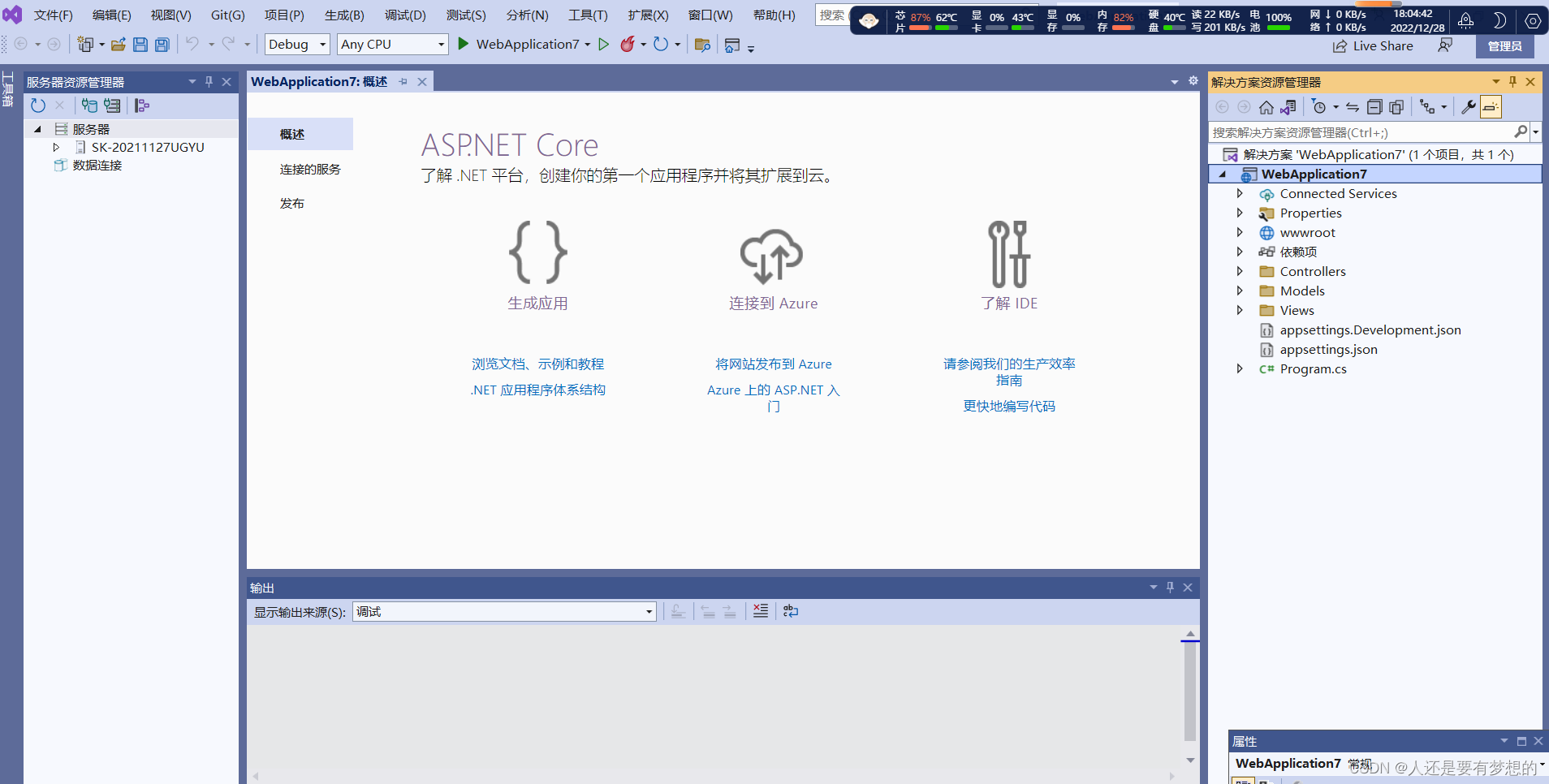The height and width of the screenshot is (784, 1549).
Task: Open the 将网站发布到 Azure link
Action: coord(774,364)
